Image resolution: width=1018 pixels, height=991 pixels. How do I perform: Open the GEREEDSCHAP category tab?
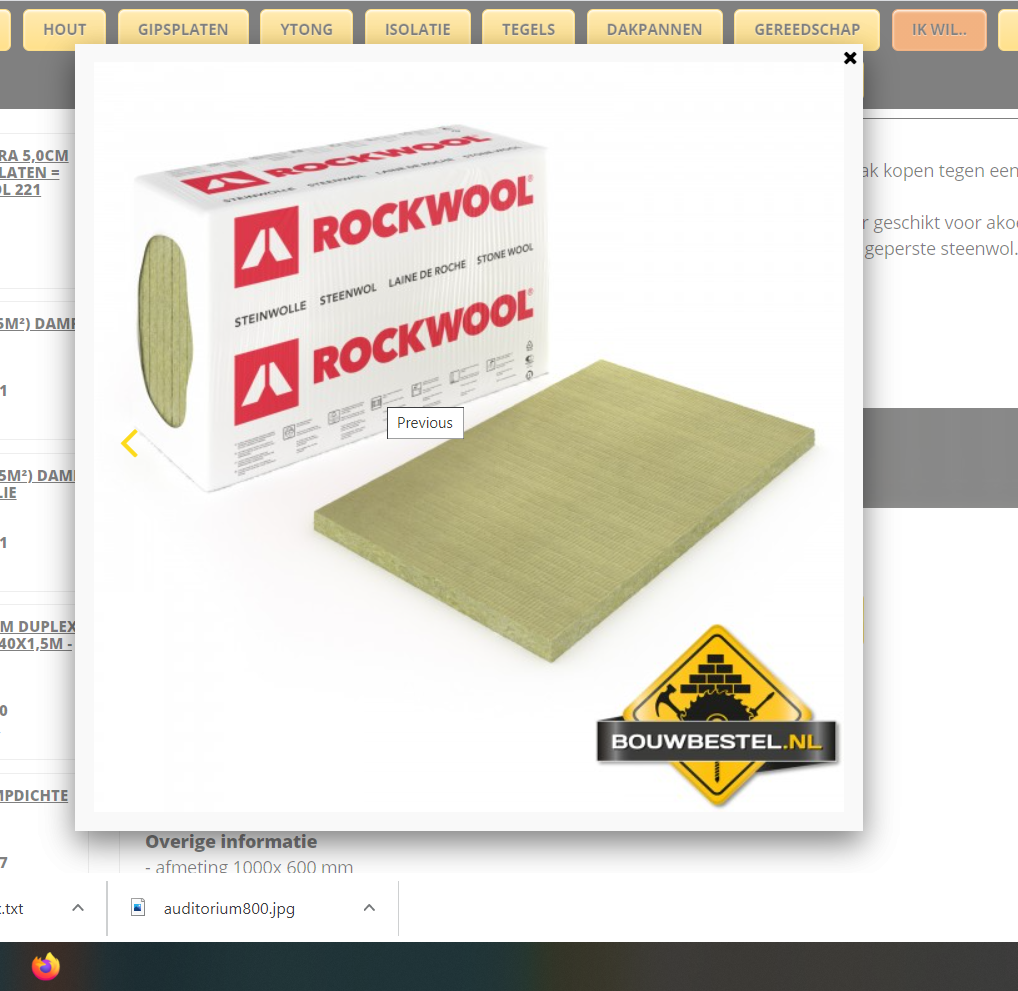pos(807,30)
